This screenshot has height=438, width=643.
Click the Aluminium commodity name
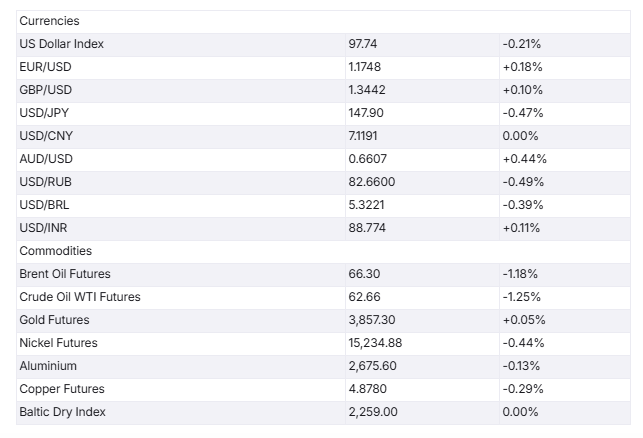[47, 366]
